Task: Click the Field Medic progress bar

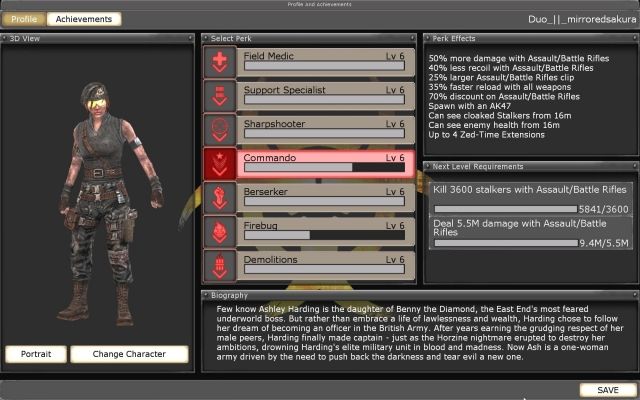Action: point(324,66)
